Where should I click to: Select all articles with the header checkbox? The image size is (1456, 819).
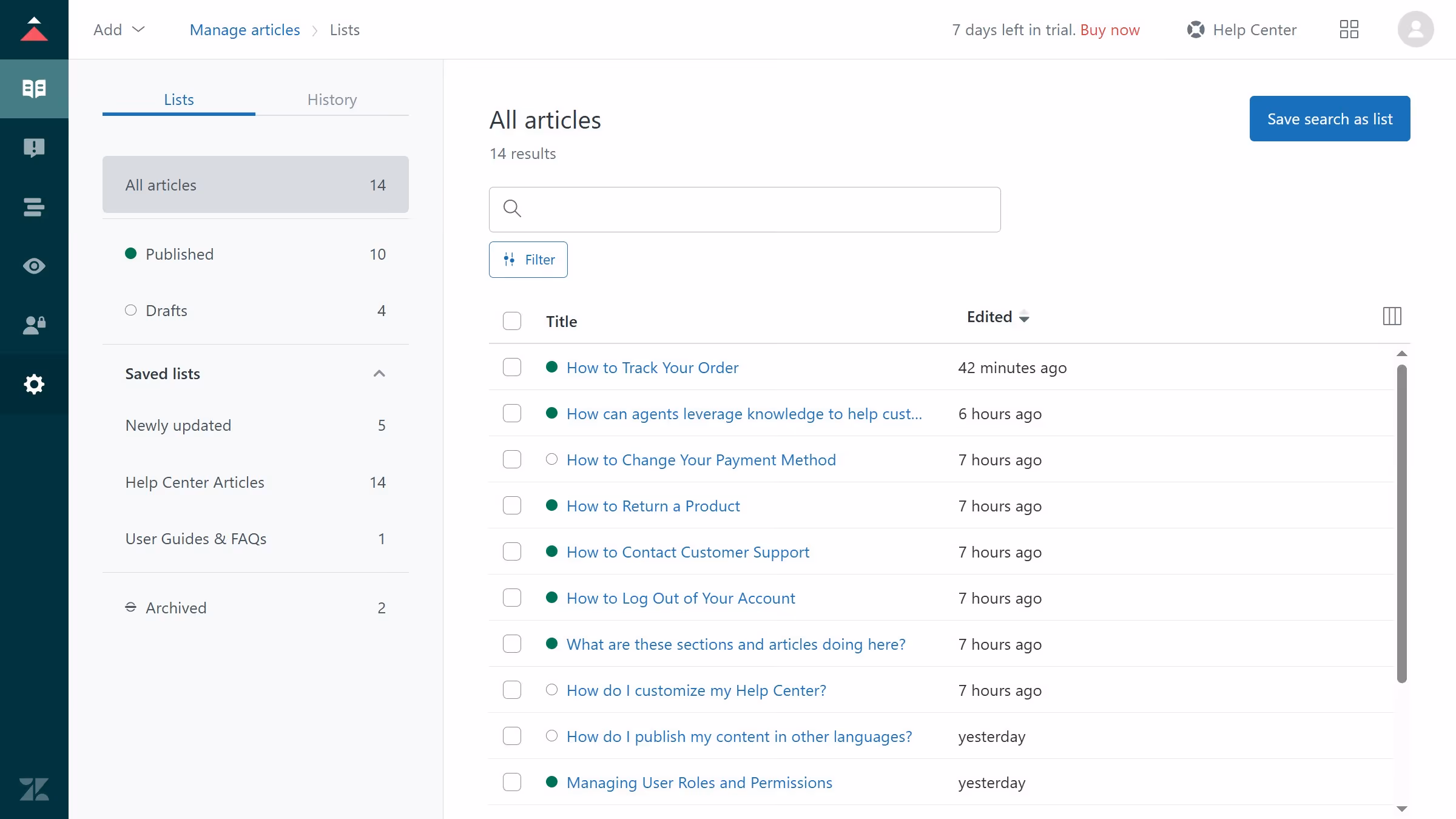pos(512,321)
